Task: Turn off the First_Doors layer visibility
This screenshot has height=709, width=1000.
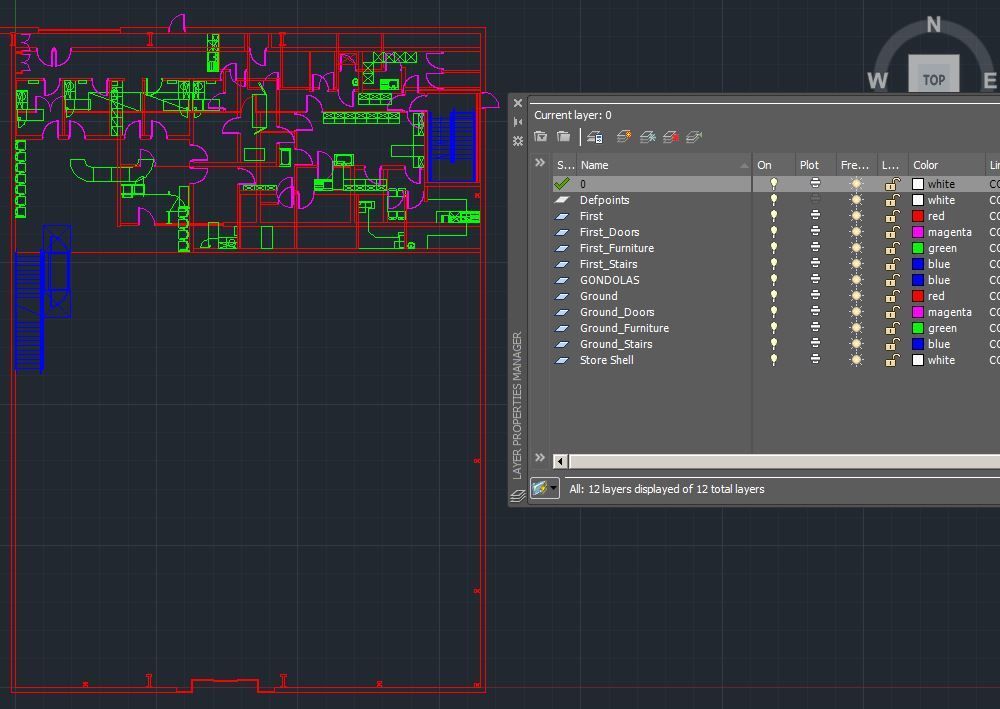Action: (x=774, y=232)
